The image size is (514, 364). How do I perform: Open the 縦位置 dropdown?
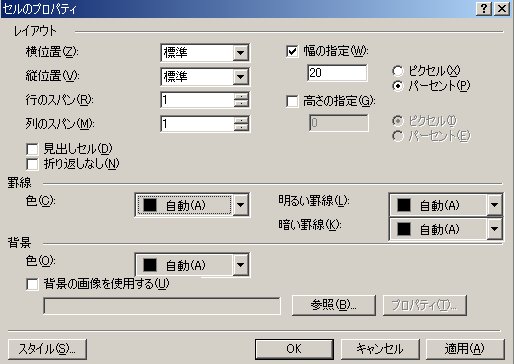click(x=240, y=77)
